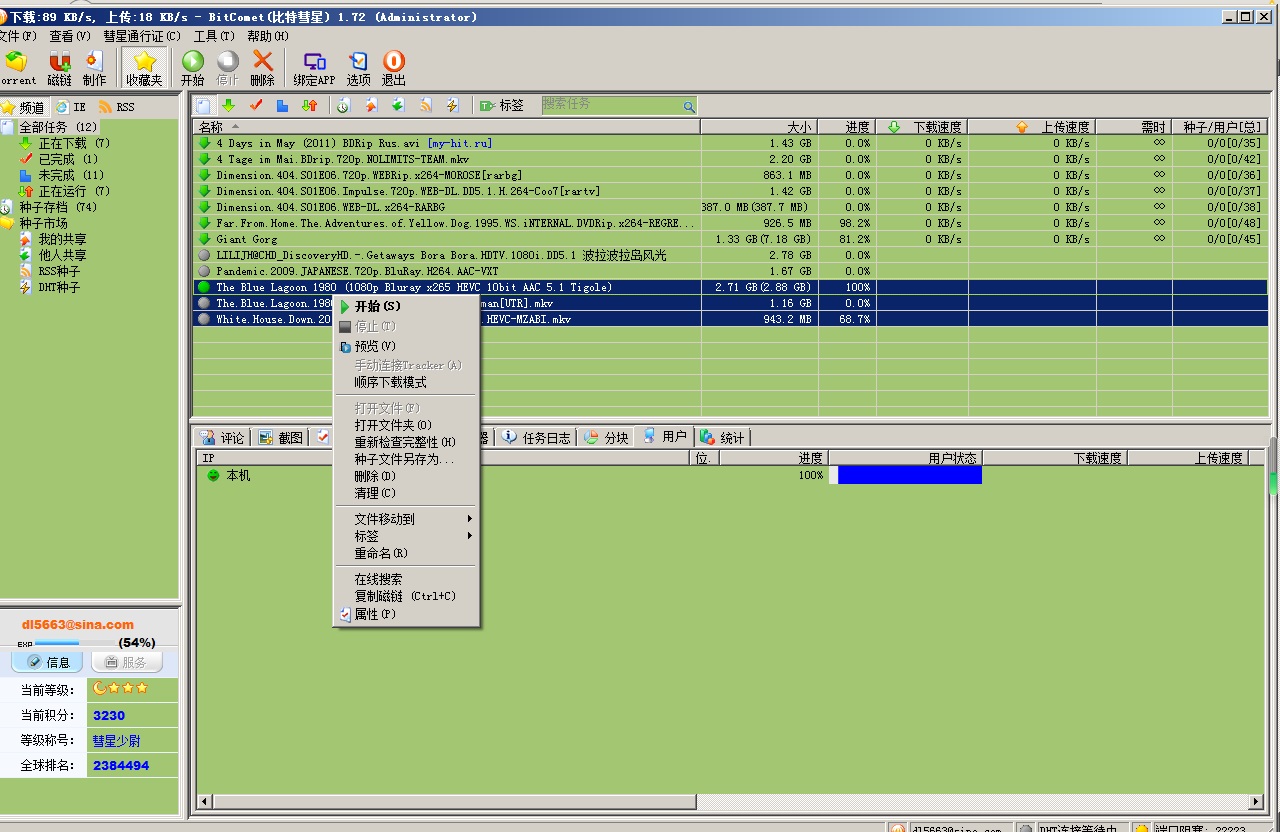Select 未完成 (11) tree item
The height and width of the screenshot is (832, 1280).
click(71, 175)
